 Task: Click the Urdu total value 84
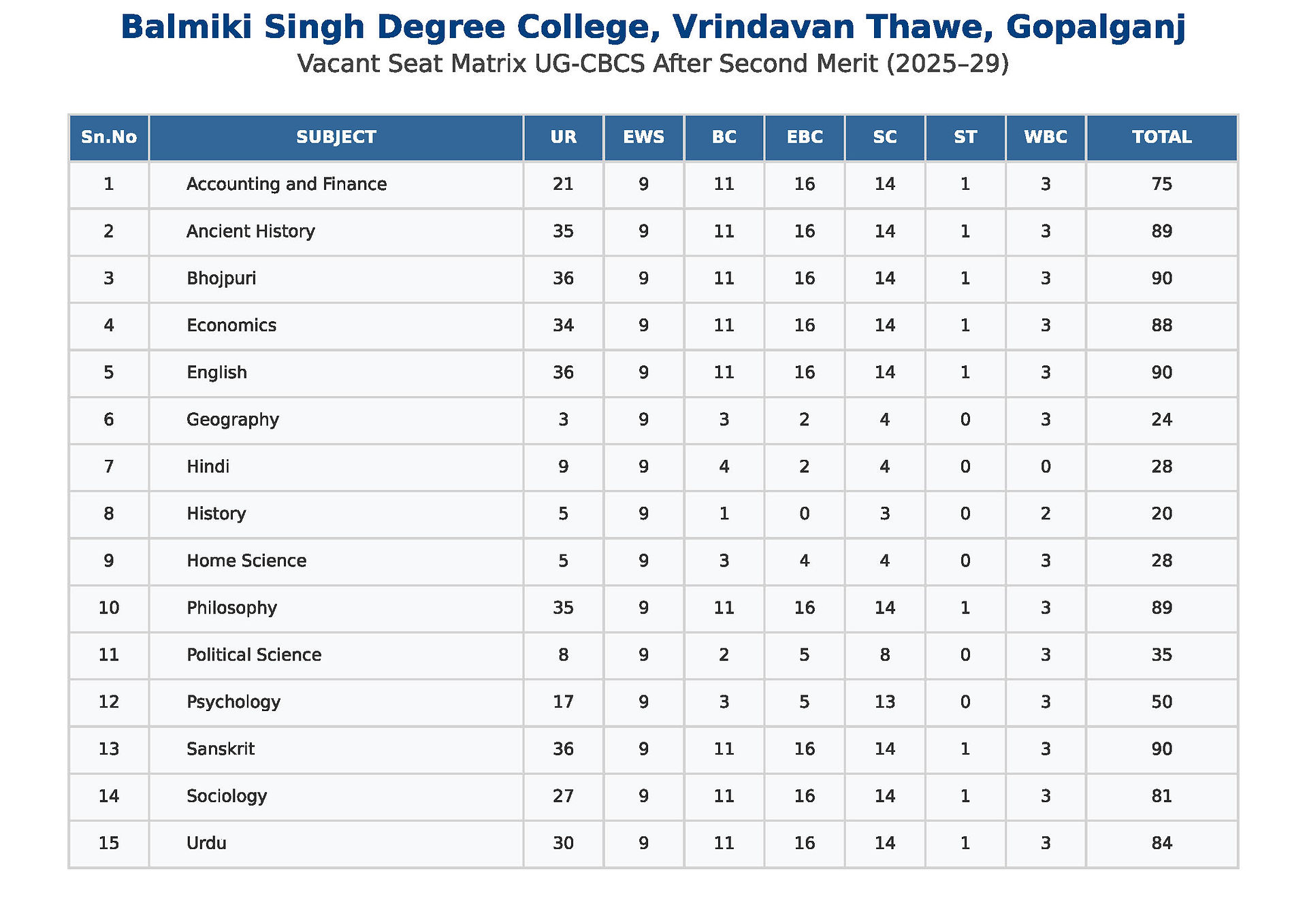pos(1161,844)
